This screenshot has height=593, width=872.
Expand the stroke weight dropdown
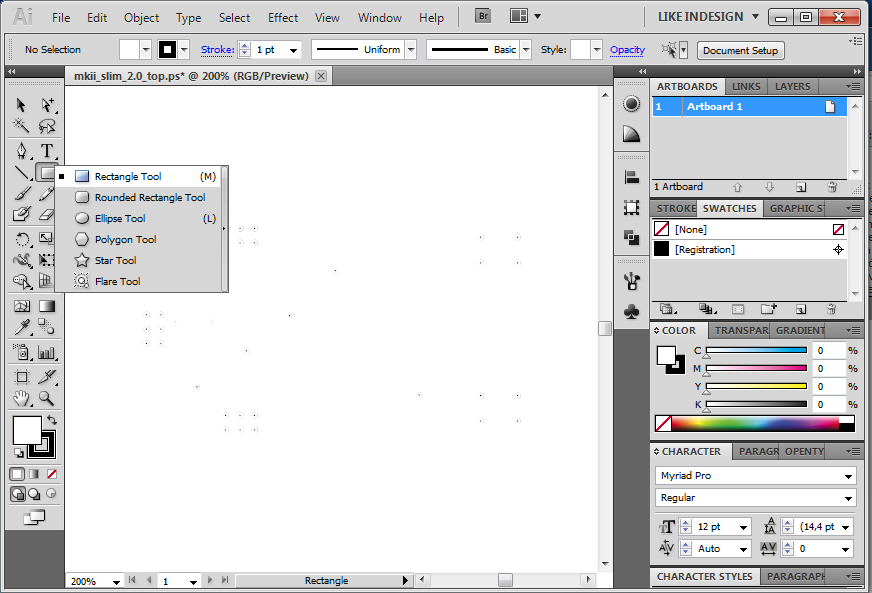coord(293,50)
